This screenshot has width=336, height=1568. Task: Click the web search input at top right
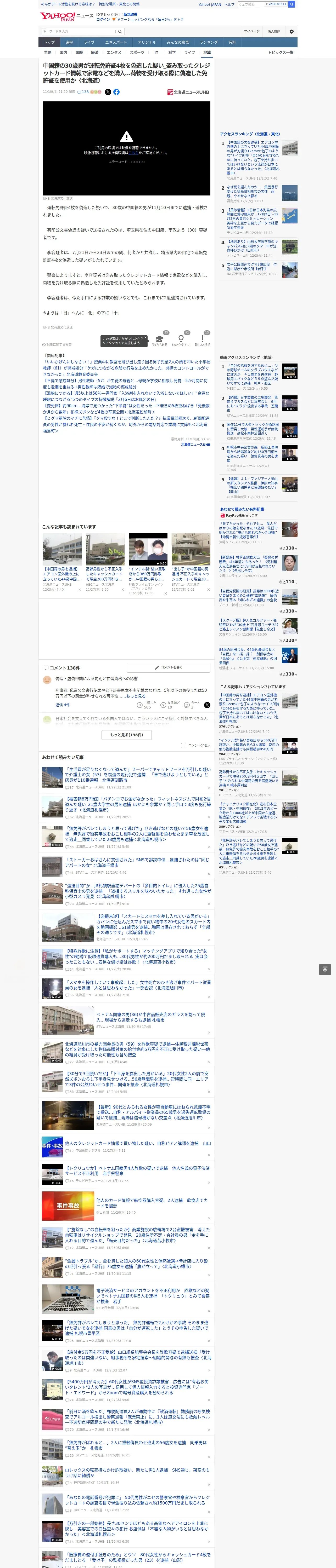251,4
